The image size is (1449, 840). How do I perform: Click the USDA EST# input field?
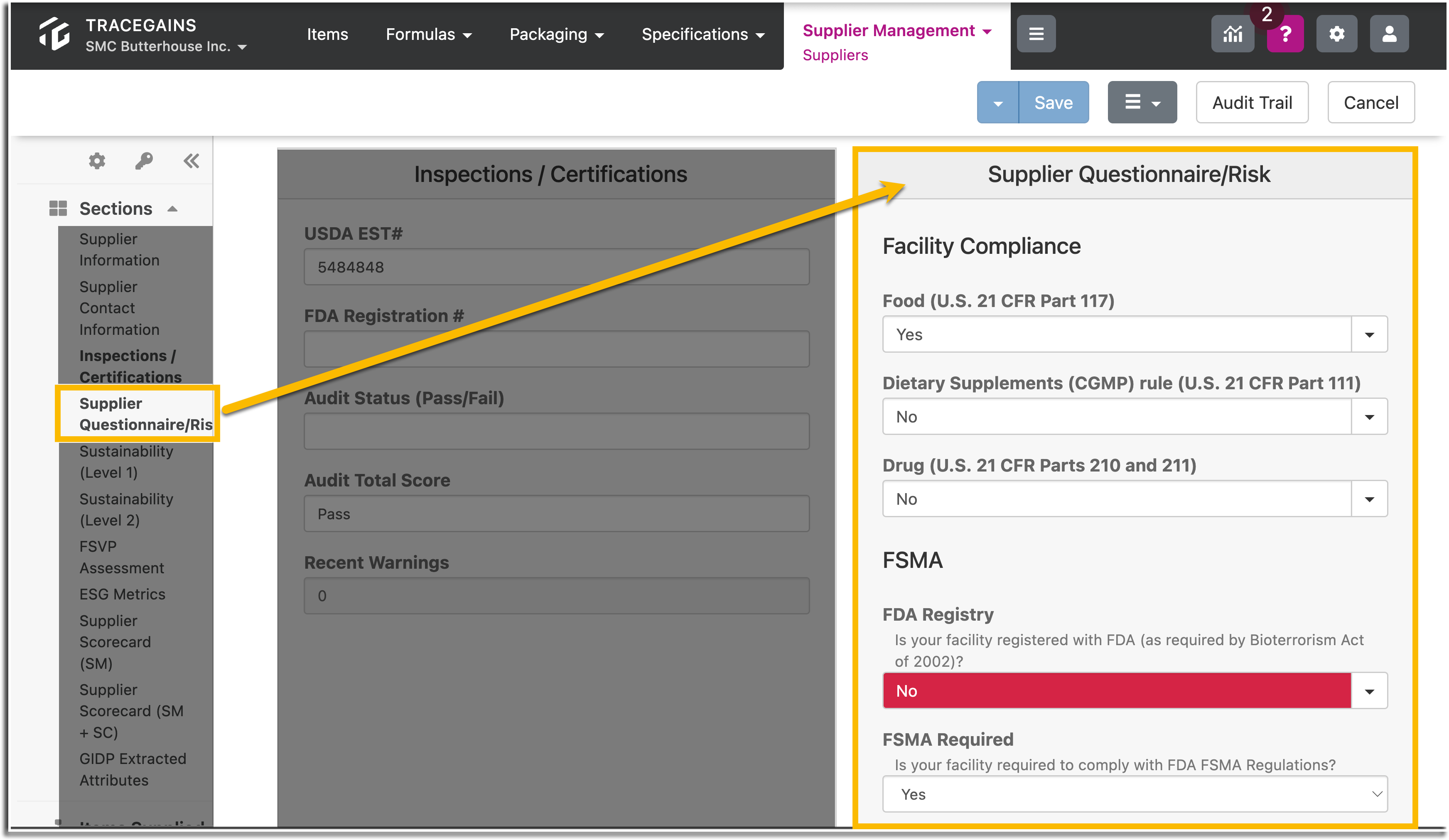pos(557,267)
